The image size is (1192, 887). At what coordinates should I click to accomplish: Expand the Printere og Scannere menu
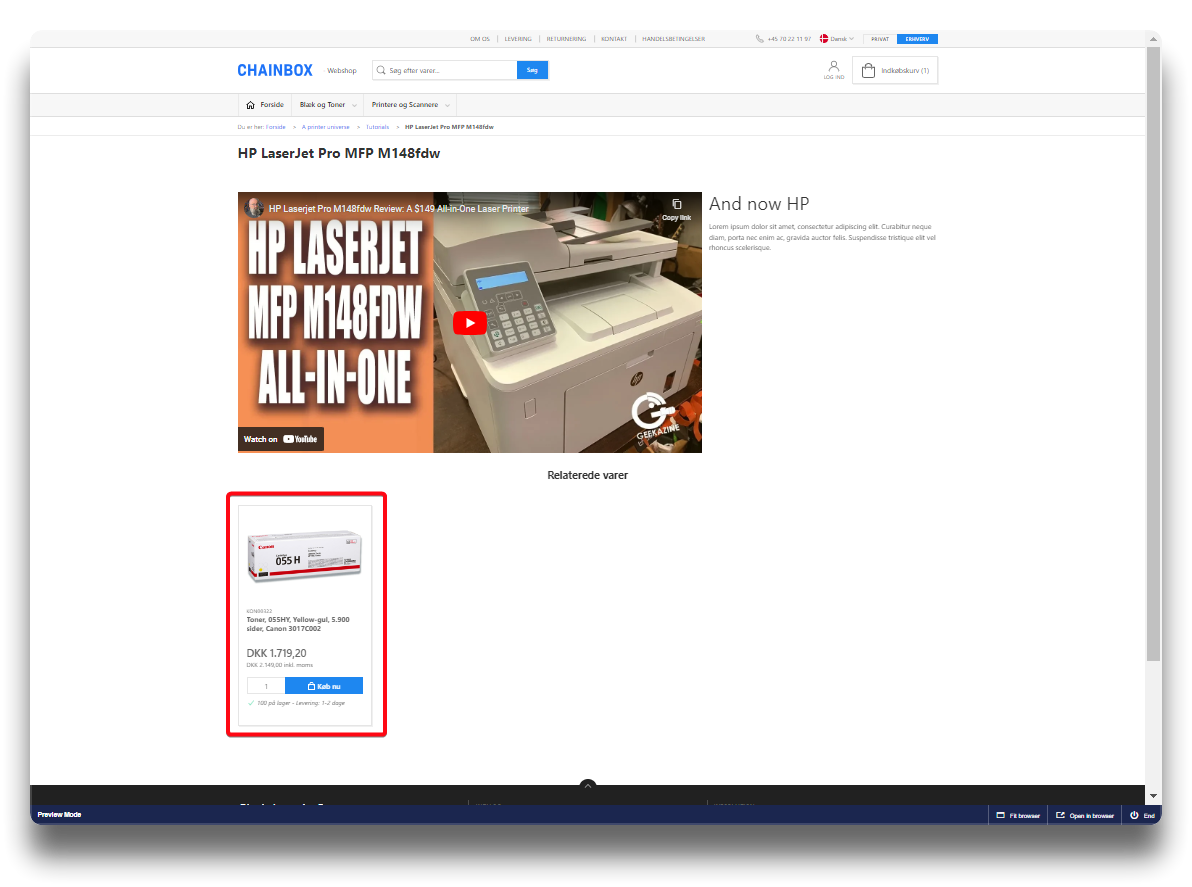tap(411, 105)
